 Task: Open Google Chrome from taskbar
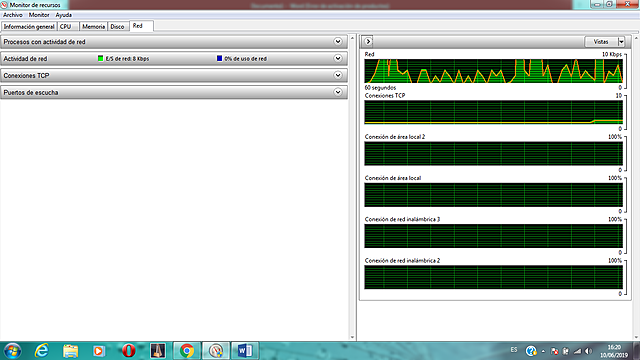[x=187, y=351]
